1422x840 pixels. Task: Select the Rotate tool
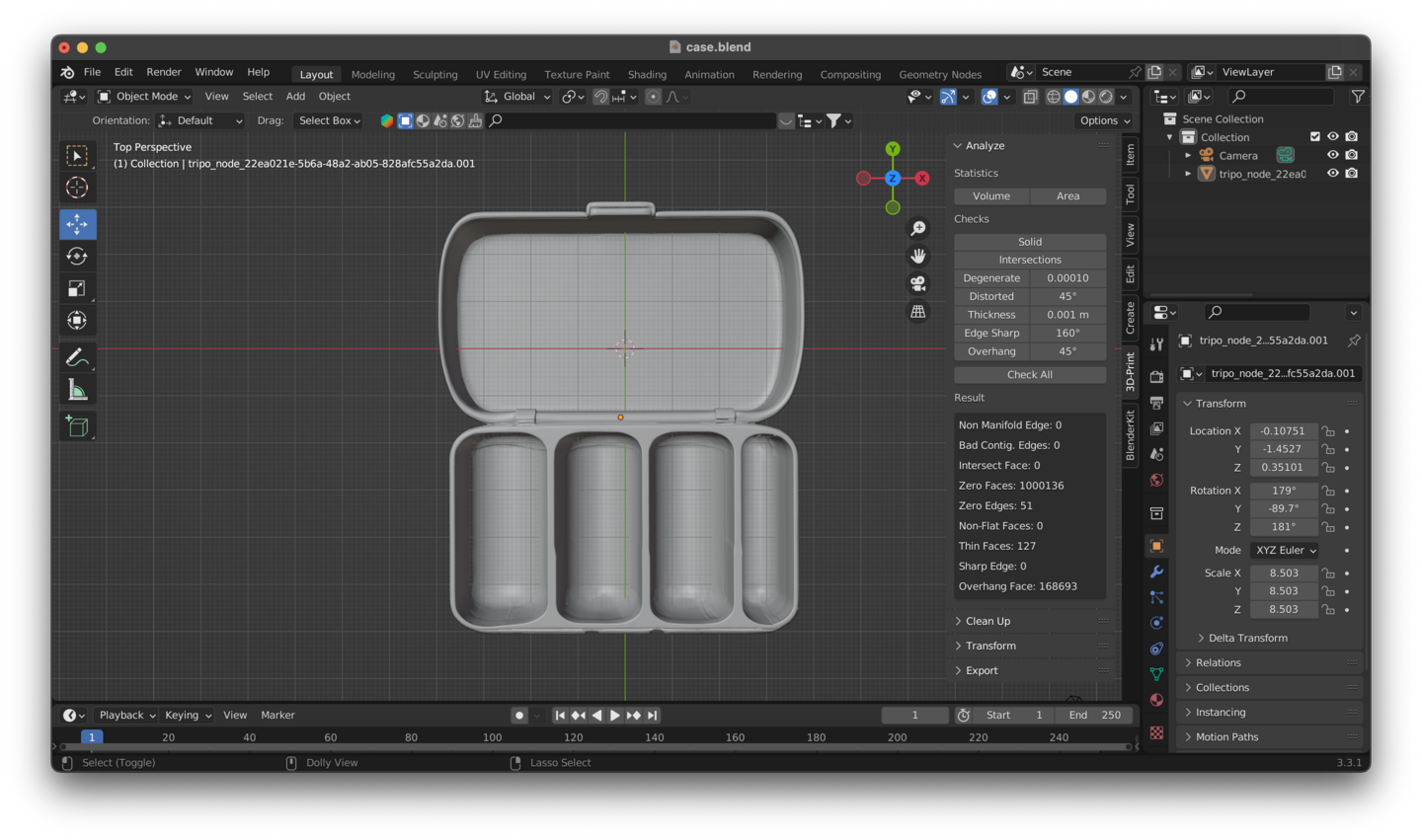coord(77,257)
